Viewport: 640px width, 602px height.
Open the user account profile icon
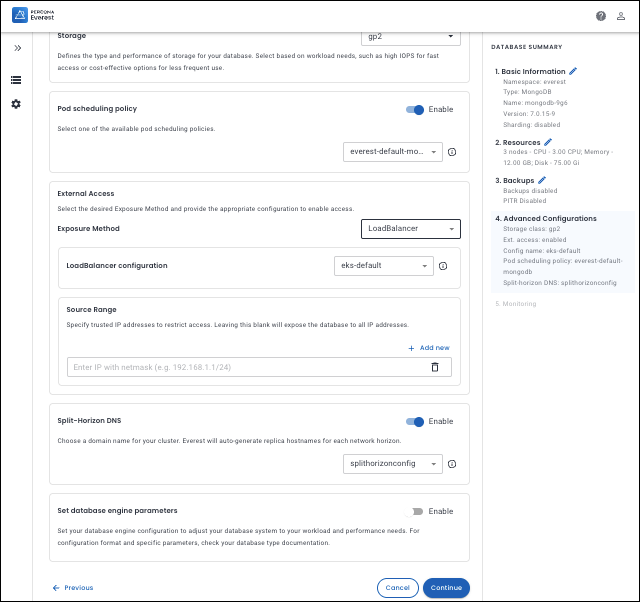coord(621,16)
